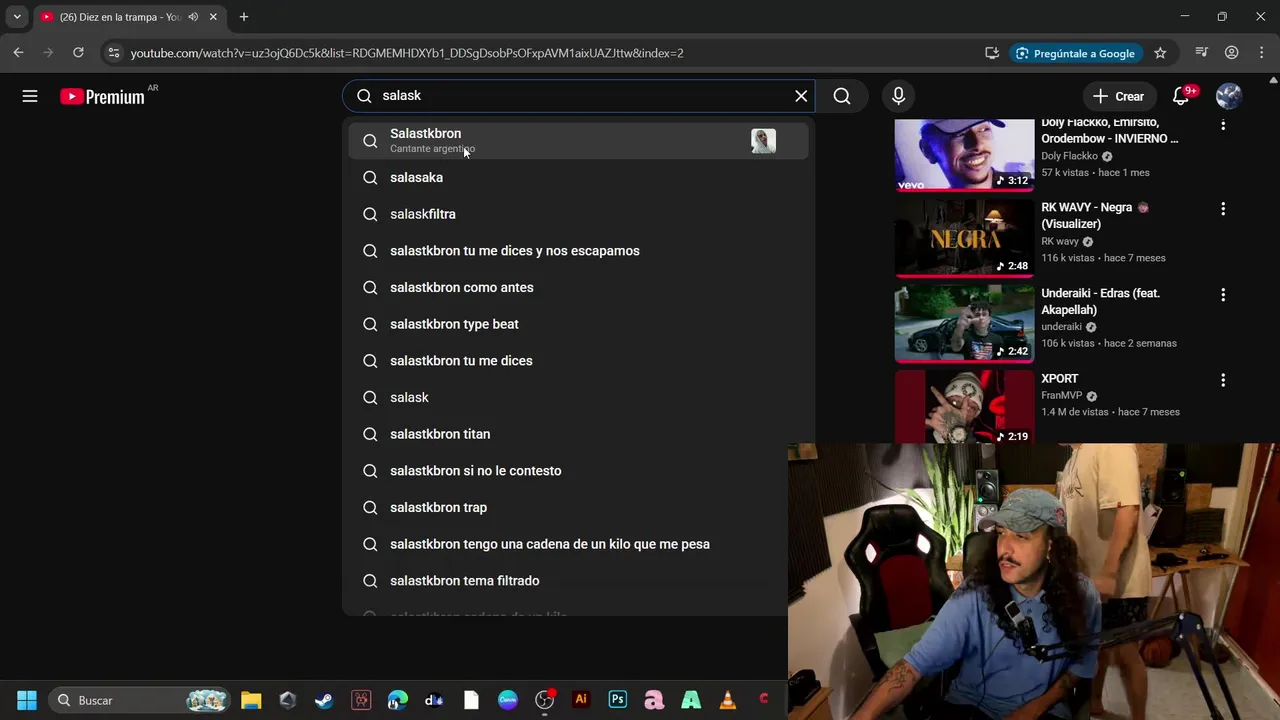The height and width of the screenshot is (720, 1280).
Task: Open more options for the RK WAVY Negra video
Action: (x=1222, y=209)
